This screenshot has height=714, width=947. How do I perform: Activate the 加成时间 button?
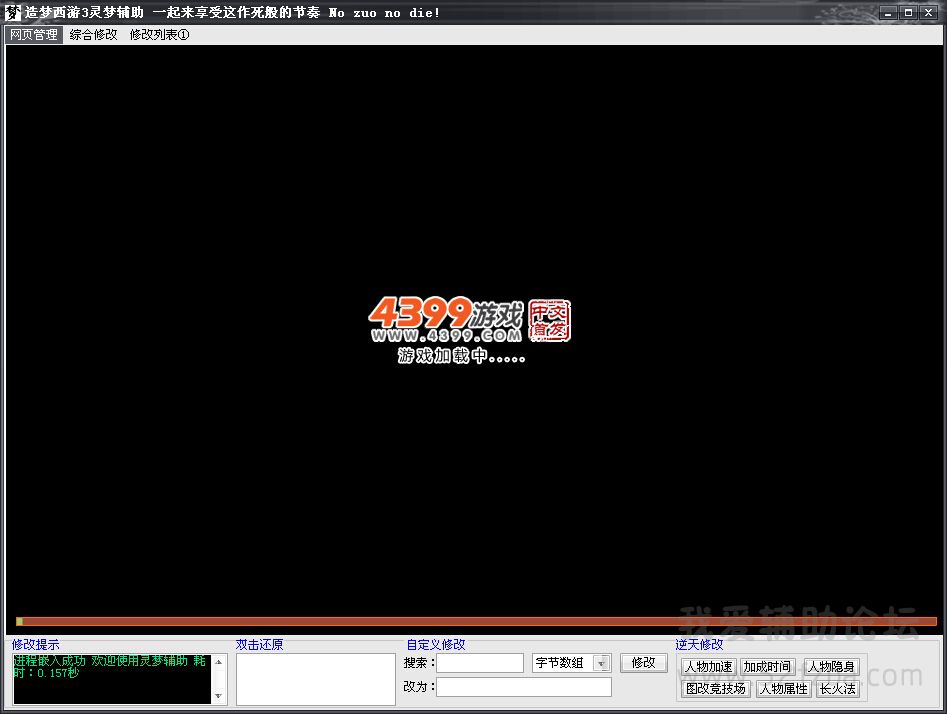pyautogui.click(x=767, y=666)
